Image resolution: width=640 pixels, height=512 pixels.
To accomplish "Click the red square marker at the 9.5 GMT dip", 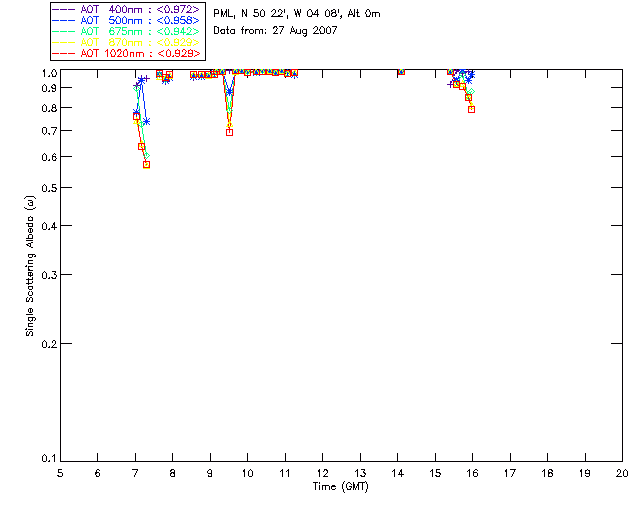I will 229,132.
